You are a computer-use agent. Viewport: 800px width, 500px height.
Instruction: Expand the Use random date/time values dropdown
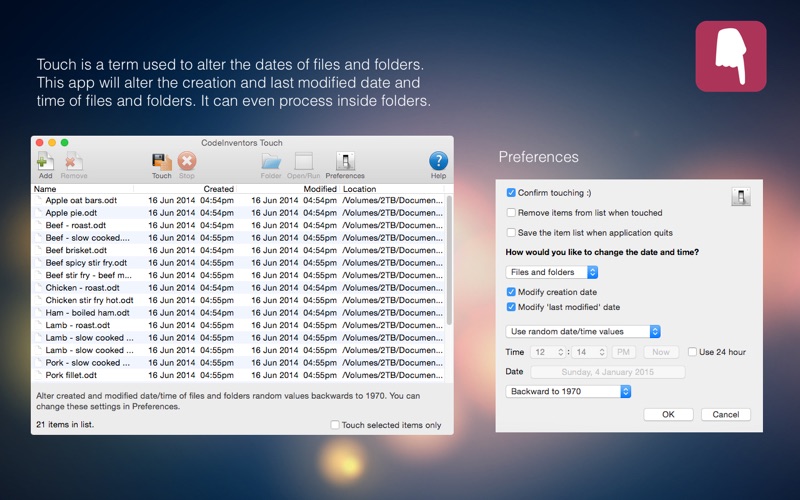583,332
